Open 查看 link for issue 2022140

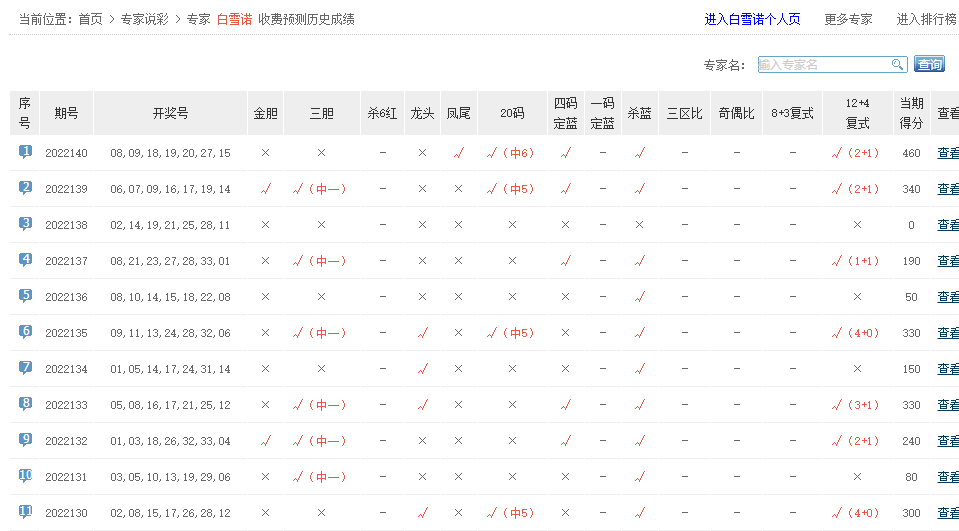click(x=947, y=153)
